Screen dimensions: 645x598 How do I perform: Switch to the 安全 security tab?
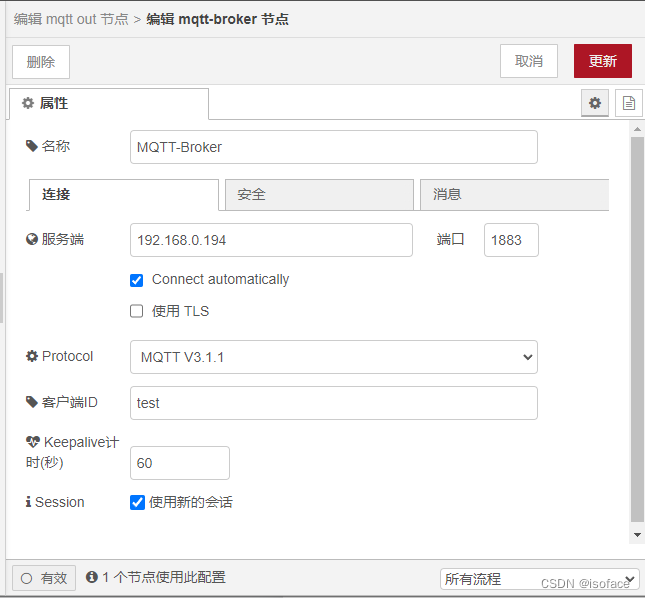[319, 195]
